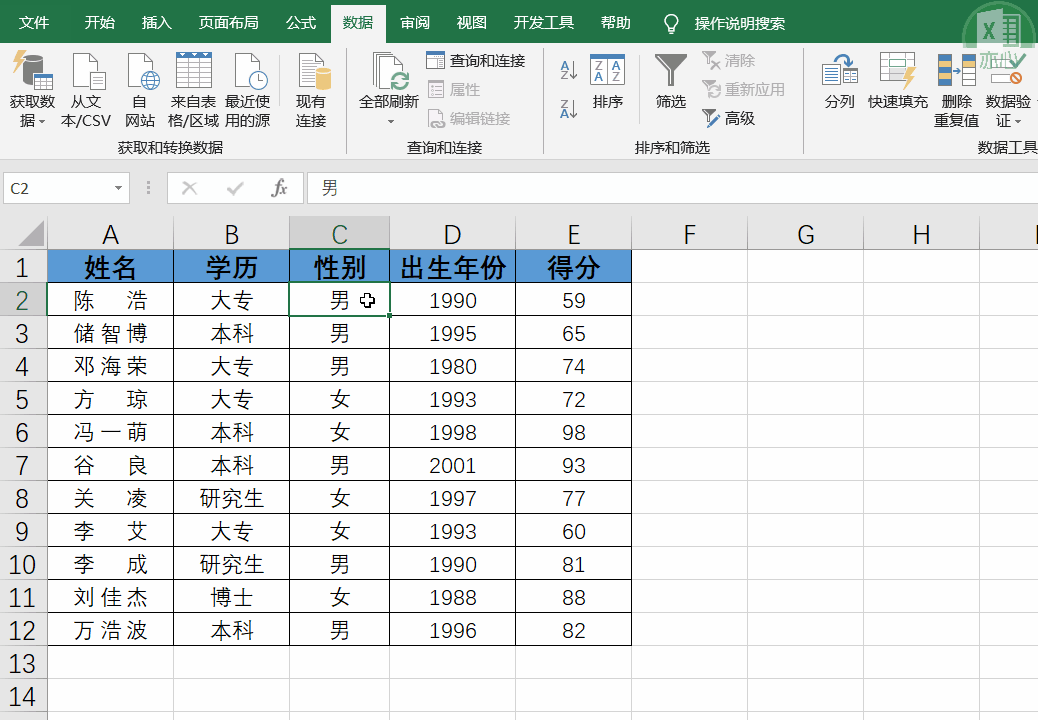The width and height of the screenshot is (1038, 720).
Task: Click the Tell Me lightbulb icon
Action: (x=671, y=24)
